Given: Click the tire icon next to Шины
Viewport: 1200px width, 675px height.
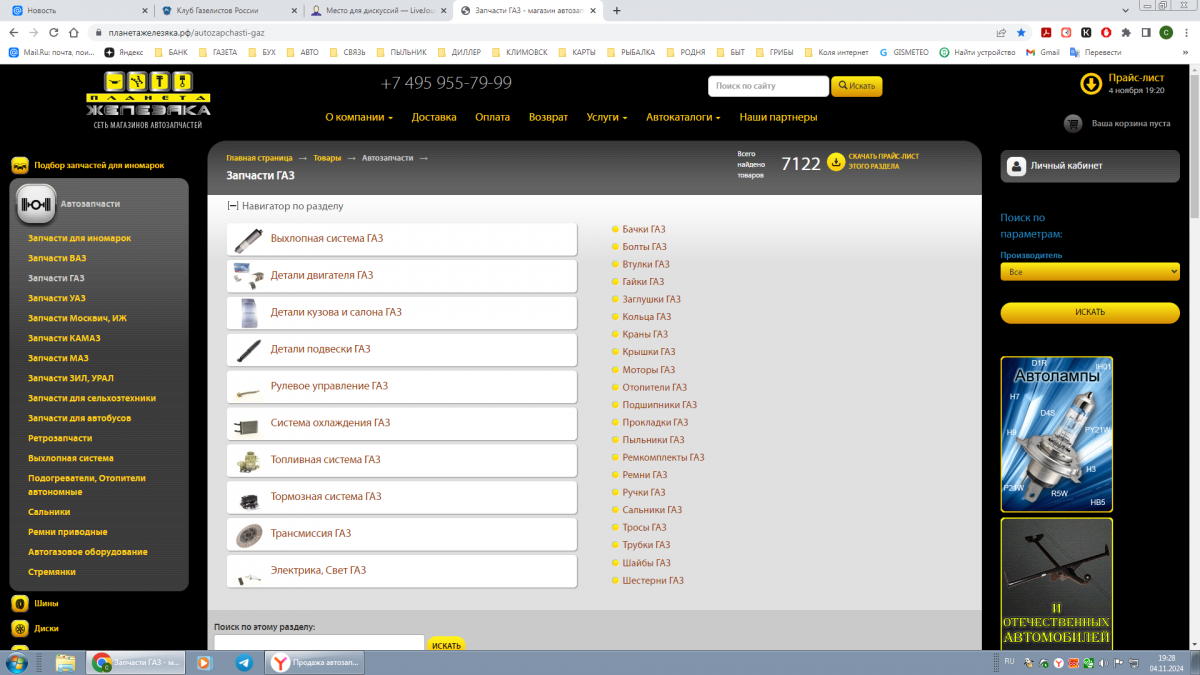Looking at the screenshot, I should (x=19, y=604).
